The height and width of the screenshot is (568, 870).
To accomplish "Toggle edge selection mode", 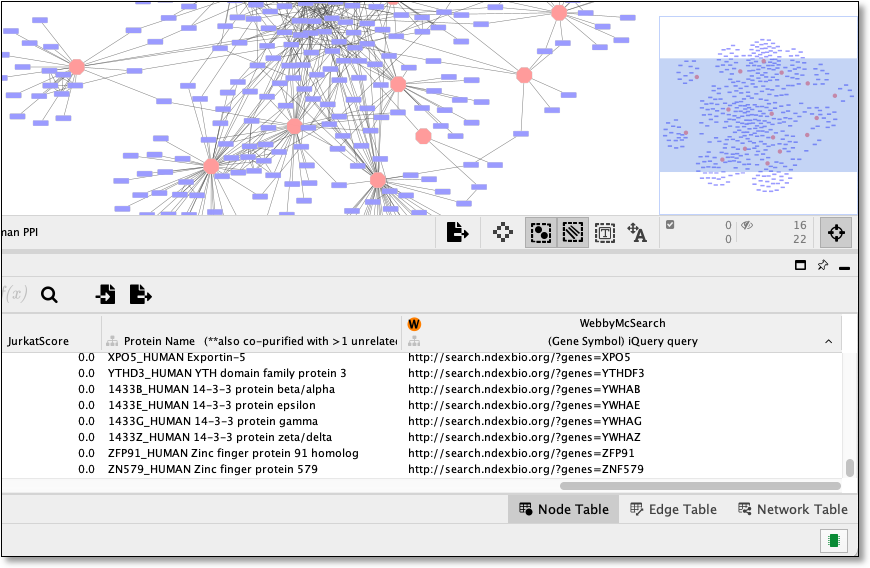I will [573, 232].
